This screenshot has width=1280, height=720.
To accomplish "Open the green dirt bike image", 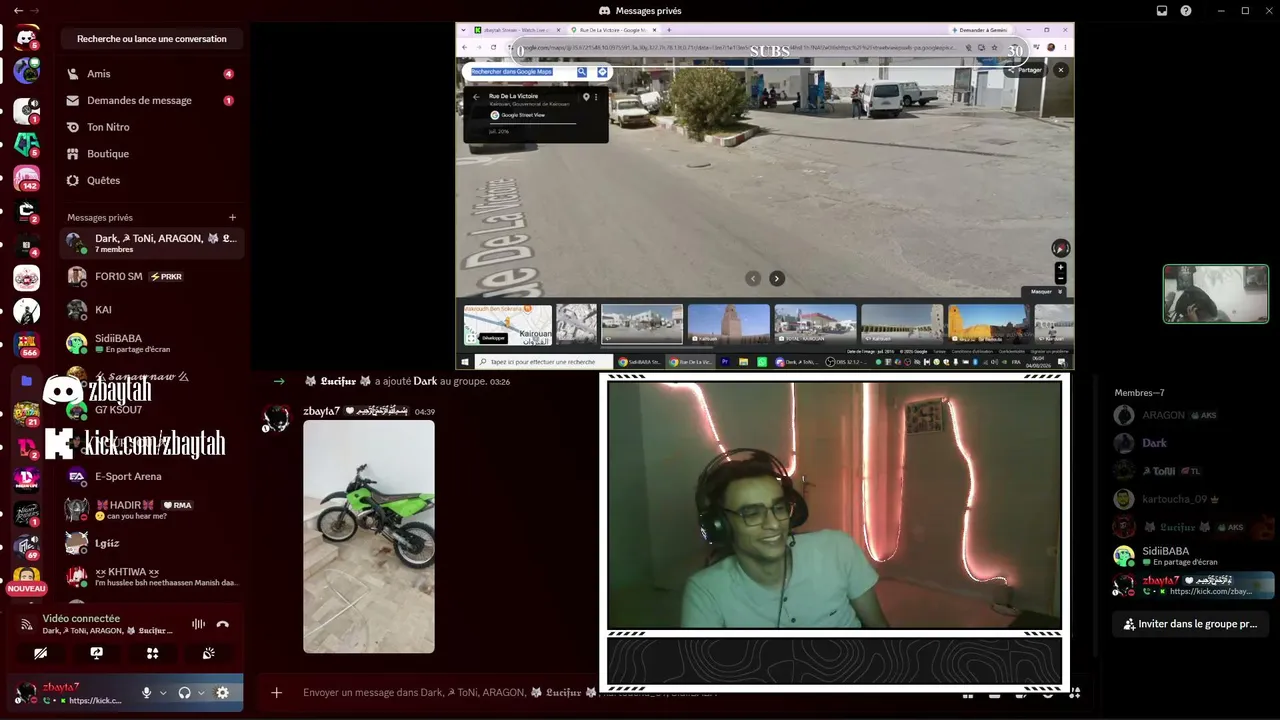I will [369, 537].
